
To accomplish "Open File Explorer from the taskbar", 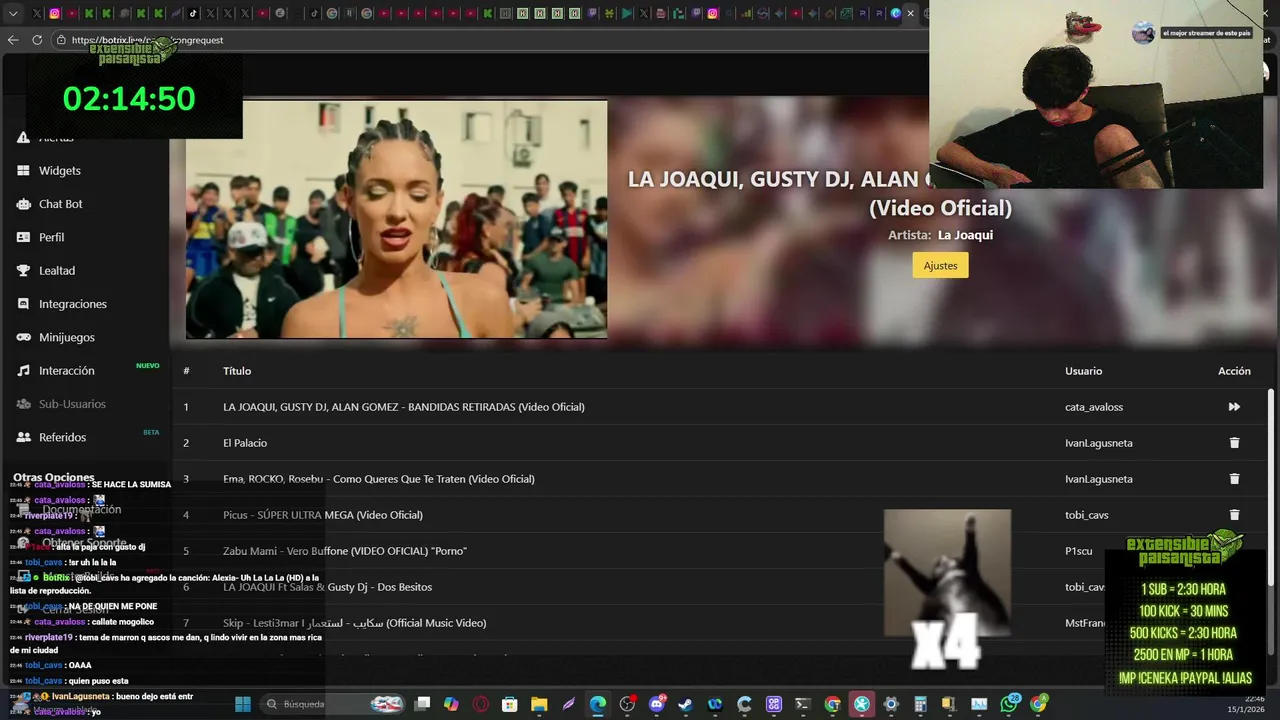I will [539, 704].
